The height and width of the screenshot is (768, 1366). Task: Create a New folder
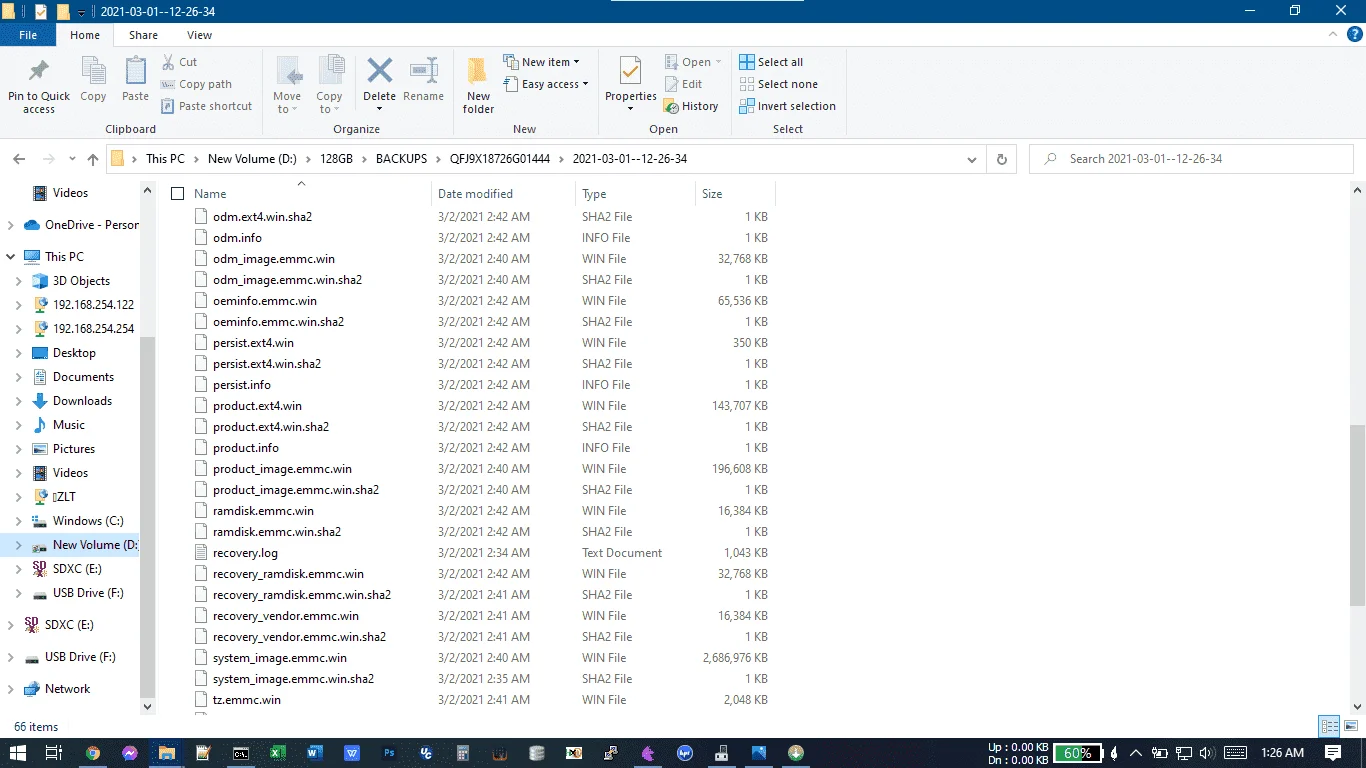(x=478, y=85)
